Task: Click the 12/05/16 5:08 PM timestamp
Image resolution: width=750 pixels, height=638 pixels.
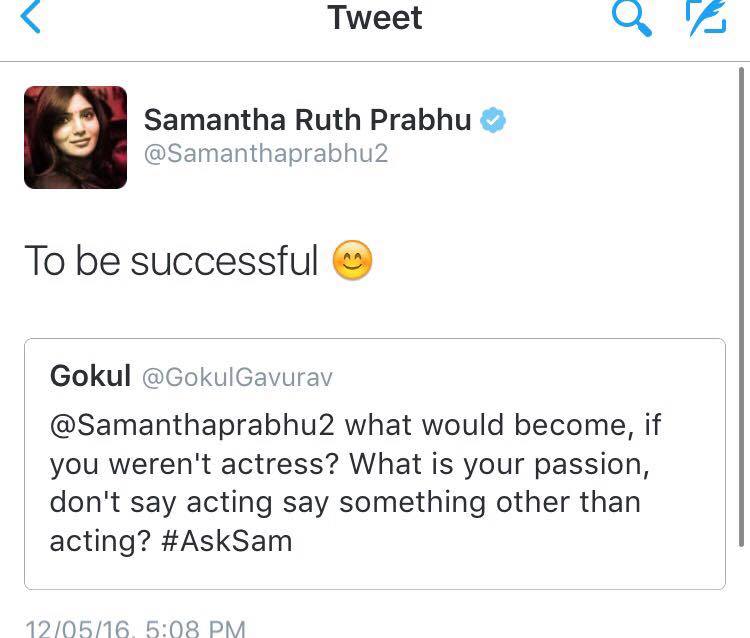Action: (135, 629)
